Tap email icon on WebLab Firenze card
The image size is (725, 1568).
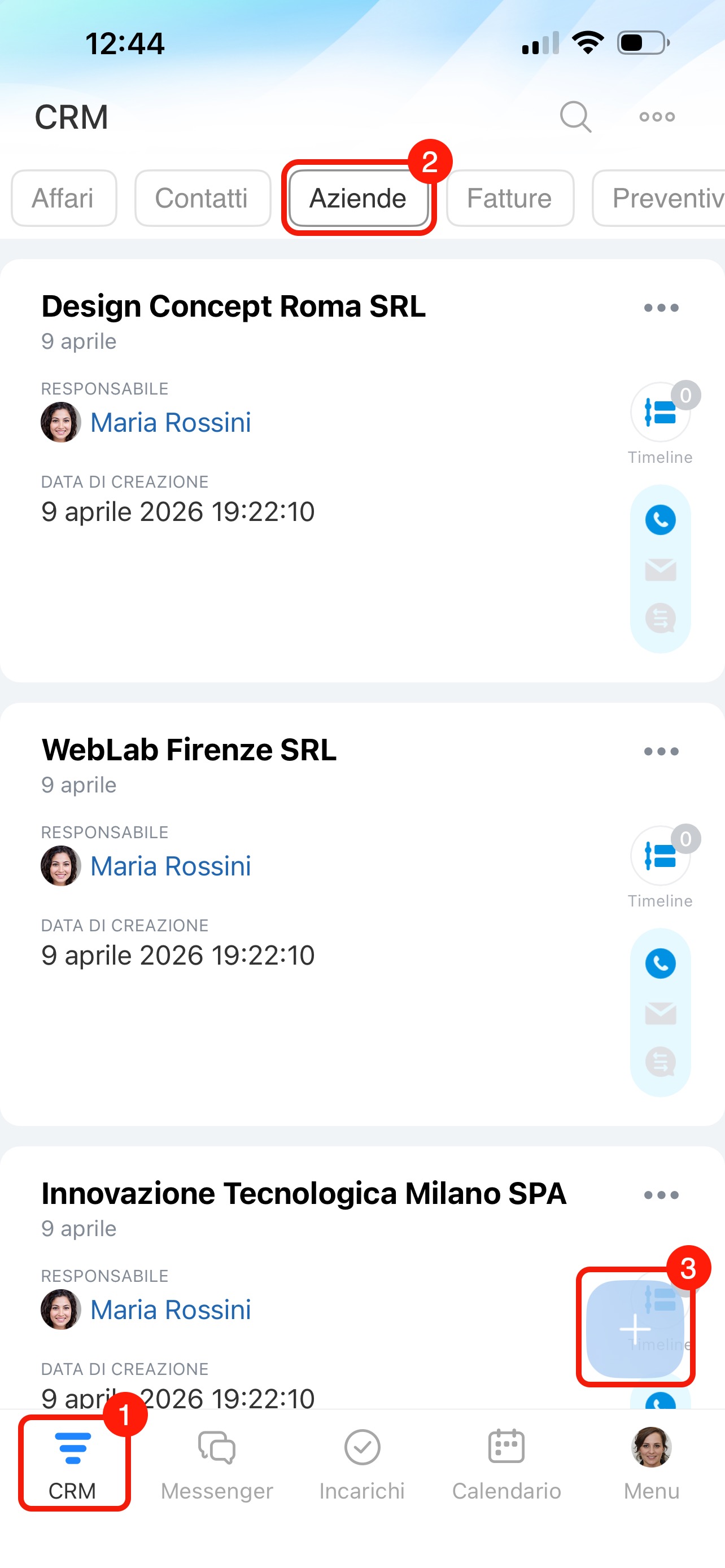(x=660, y=1014)
